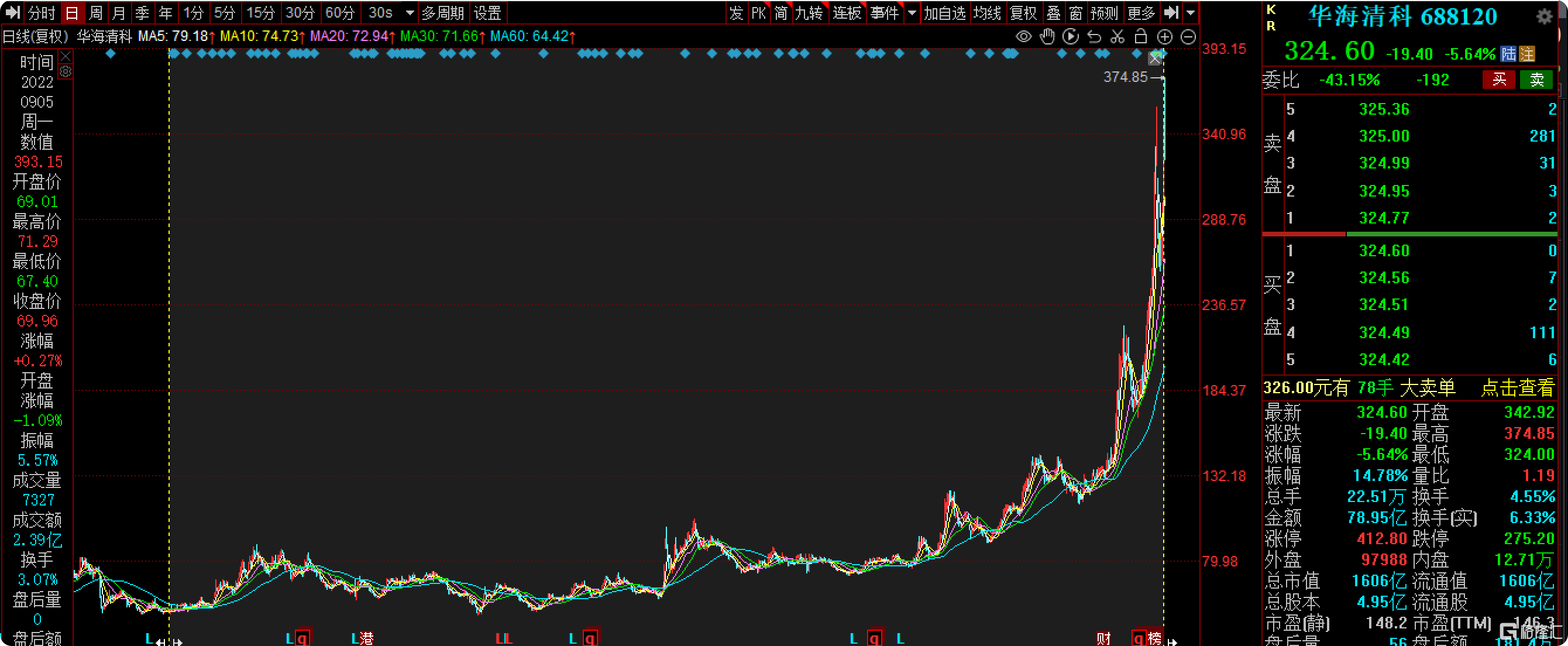Viewport: 1568px width, 646px height.
Task: Switch to 月 monthly chart tab
Action: (119, 13)
